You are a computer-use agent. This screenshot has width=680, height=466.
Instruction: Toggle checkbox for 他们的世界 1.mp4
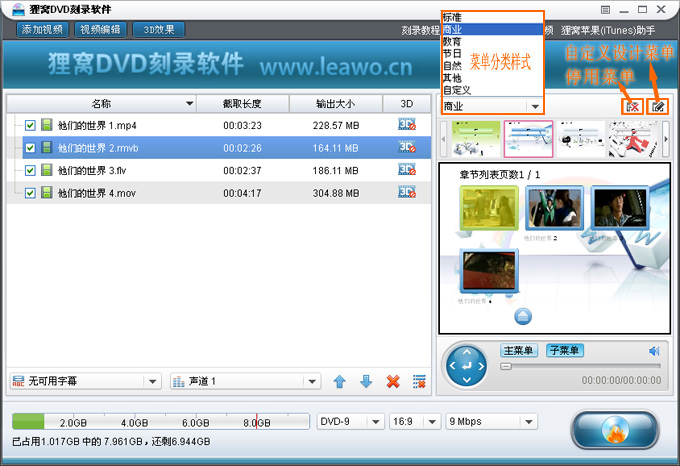pyautogui.click(x=30, y=125)
